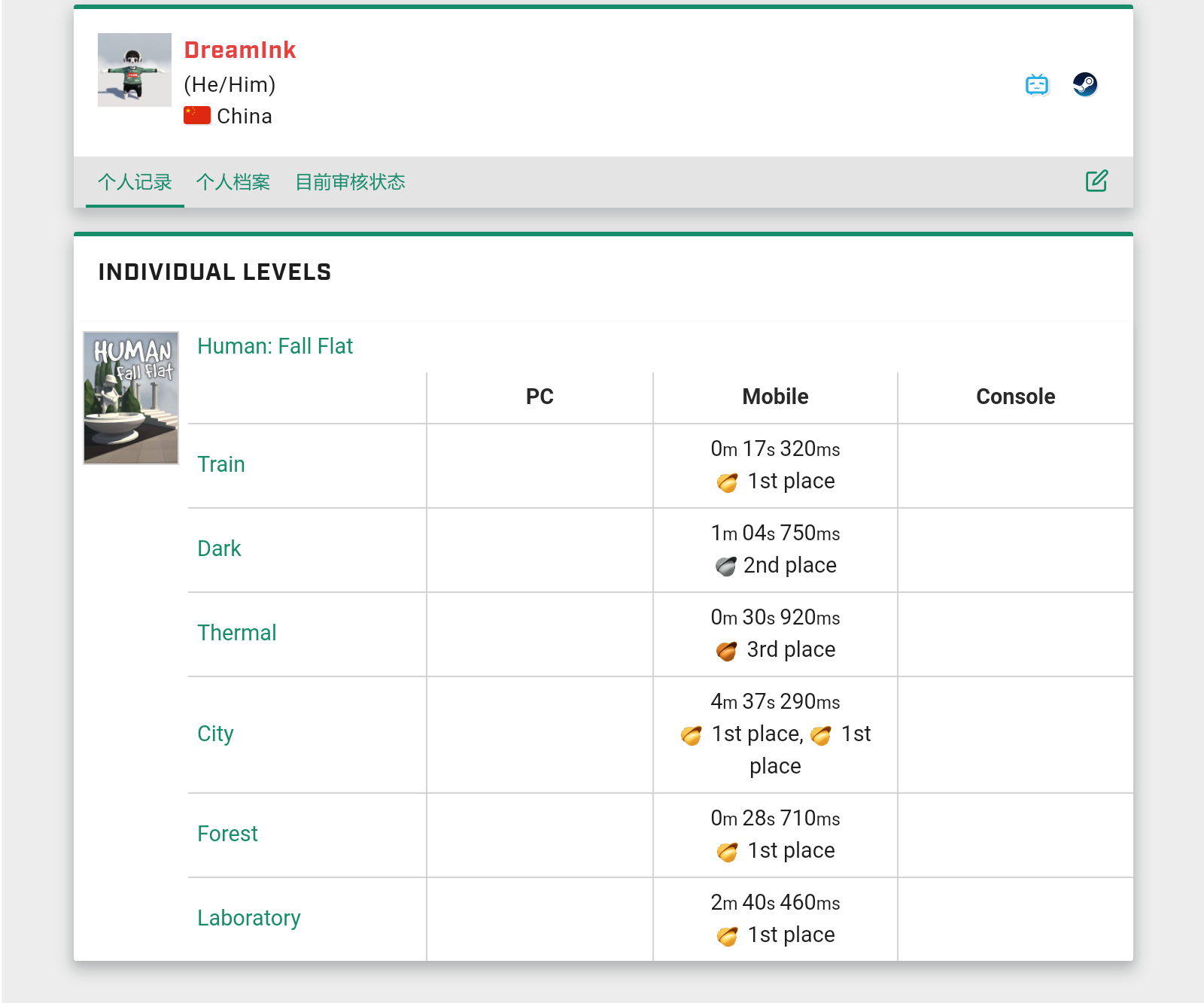The height and width of the screenshot is (1003, 1204).
Task: Click the Train run time 0m 17s 320ms
Action: (775, 448)
